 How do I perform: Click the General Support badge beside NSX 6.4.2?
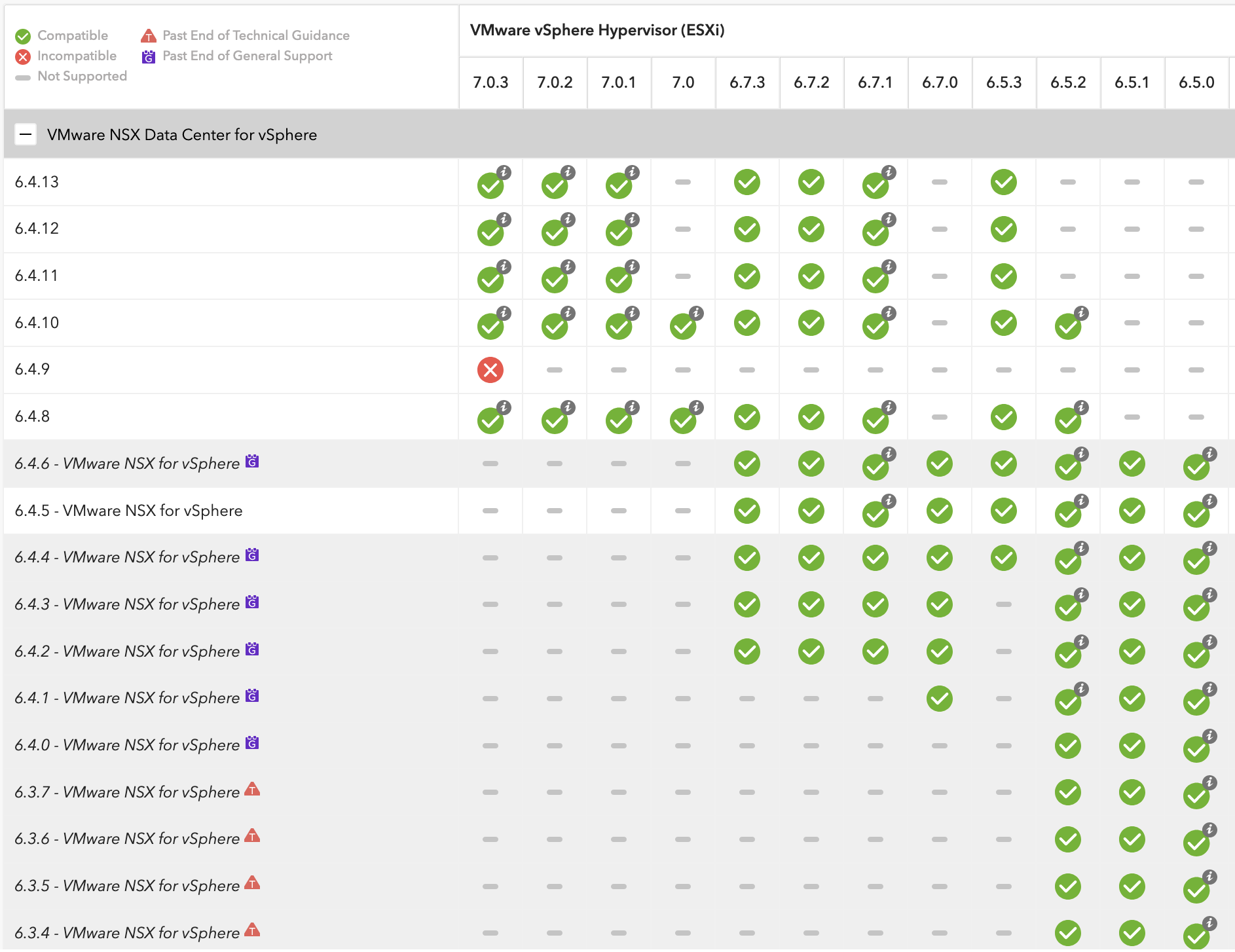pyautogui.click(x=252, y=650)
